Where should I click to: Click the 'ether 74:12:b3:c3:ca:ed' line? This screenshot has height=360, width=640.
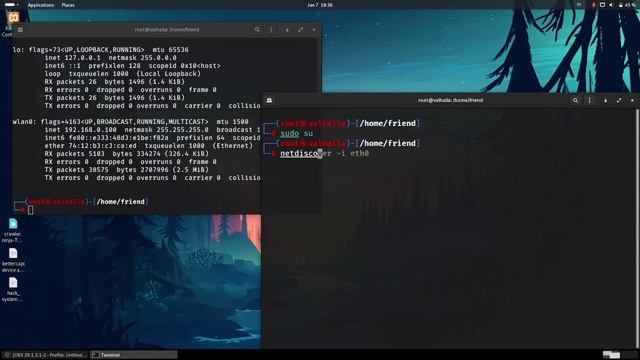pos(149,146)
